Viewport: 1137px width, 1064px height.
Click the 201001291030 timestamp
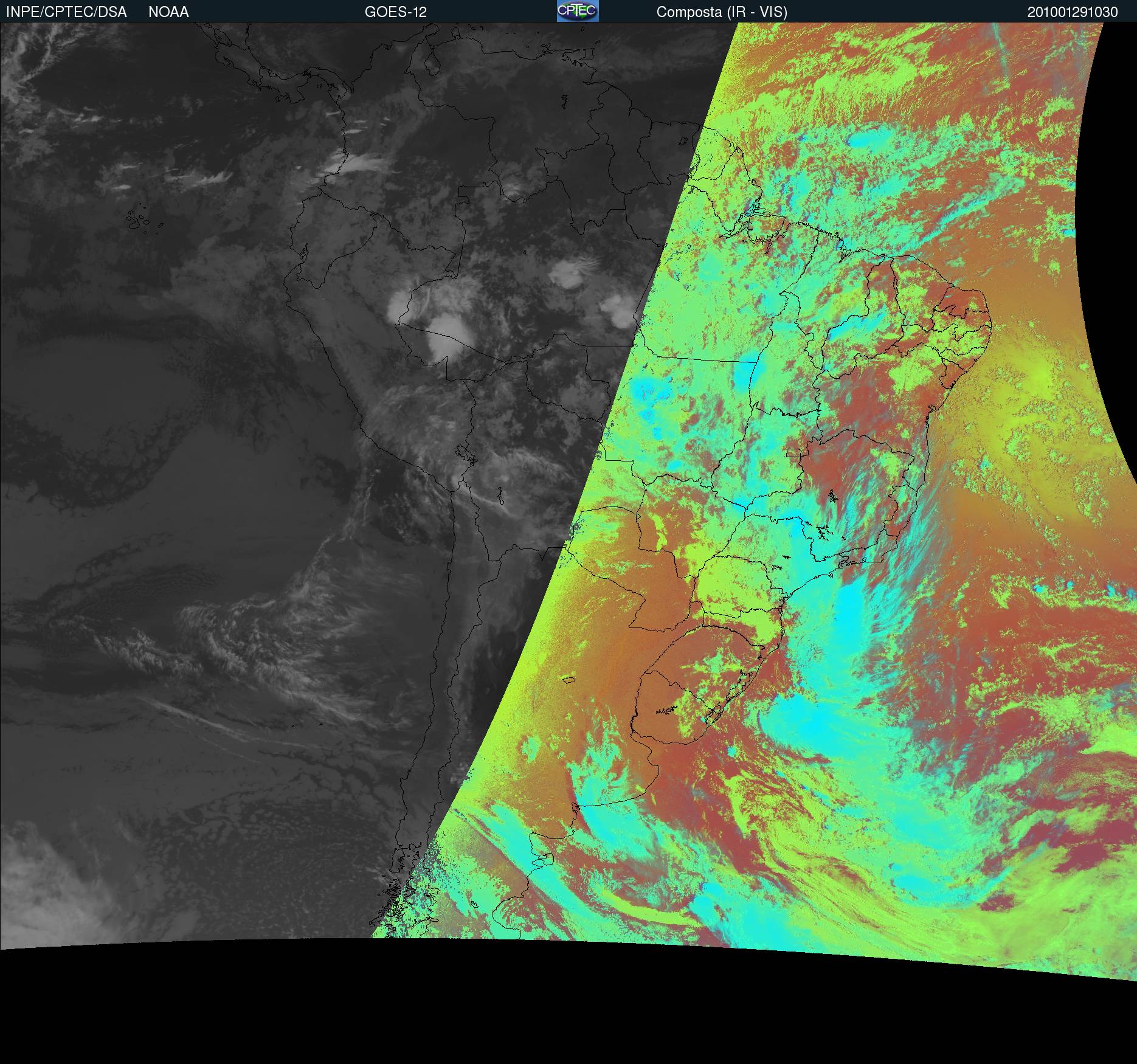[x=1073, y=12]
